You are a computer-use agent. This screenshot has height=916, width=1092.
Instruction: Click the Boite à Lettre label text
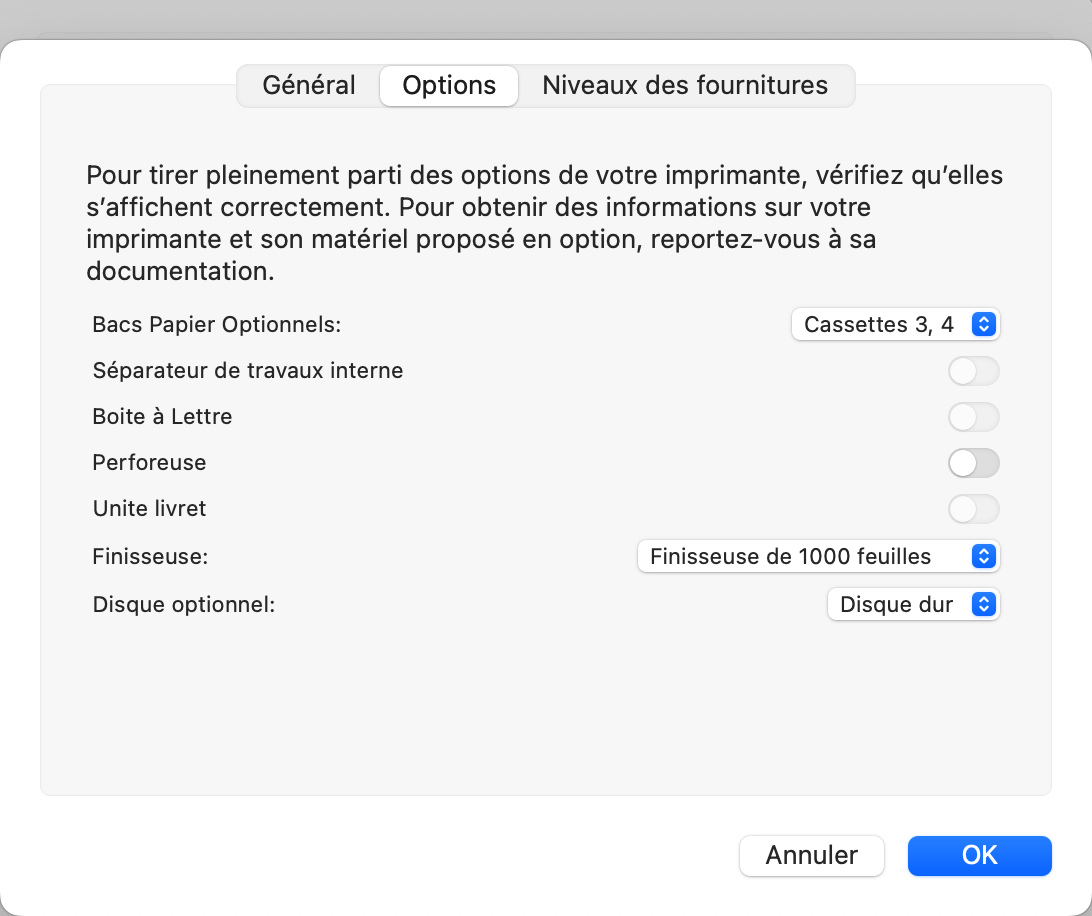coord(162,417)
